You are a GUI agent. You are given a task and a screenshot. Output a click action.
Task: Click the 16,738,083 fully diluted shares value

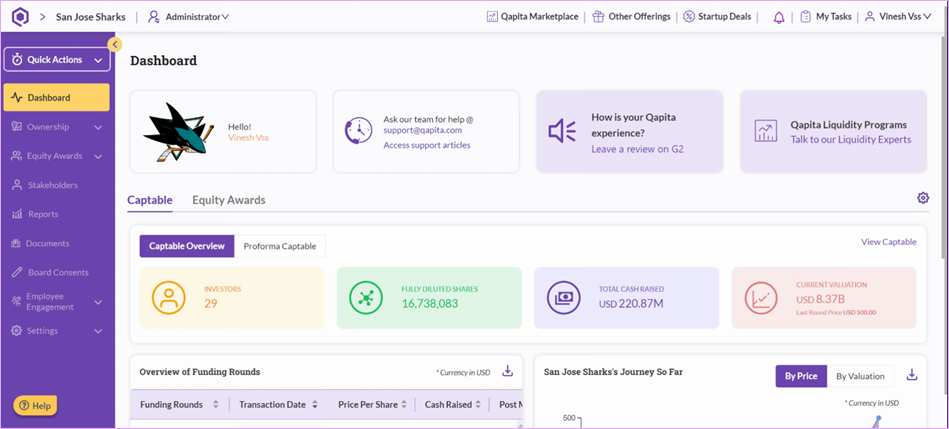pyautogui.click(x=430, y=303)
